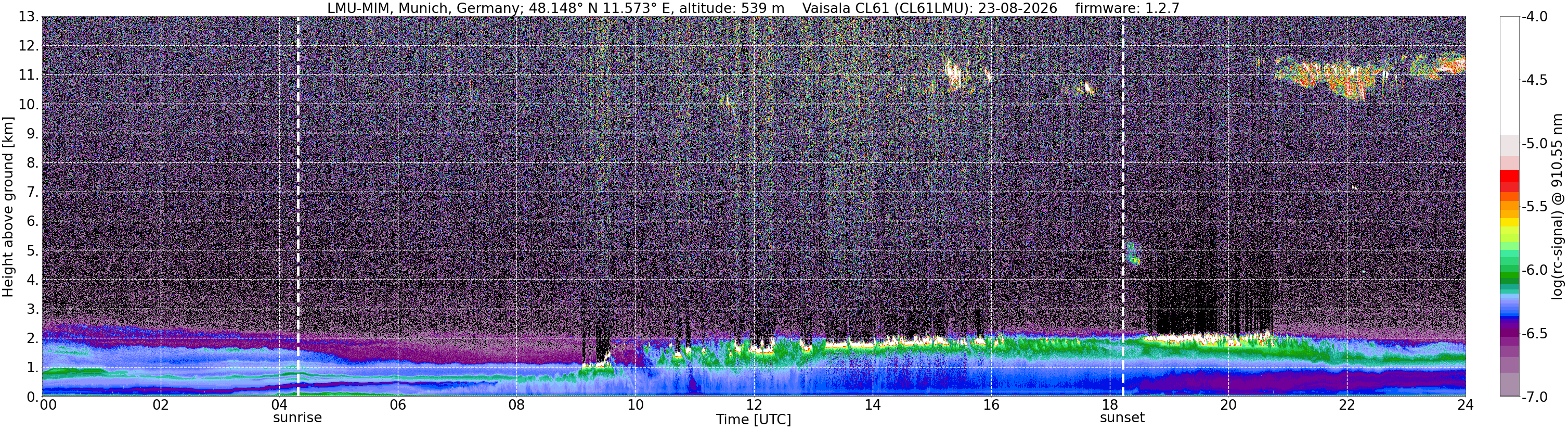Click the '0.' height tick label
This screenshot has height=430, width=1568.
tap(32, 397)
